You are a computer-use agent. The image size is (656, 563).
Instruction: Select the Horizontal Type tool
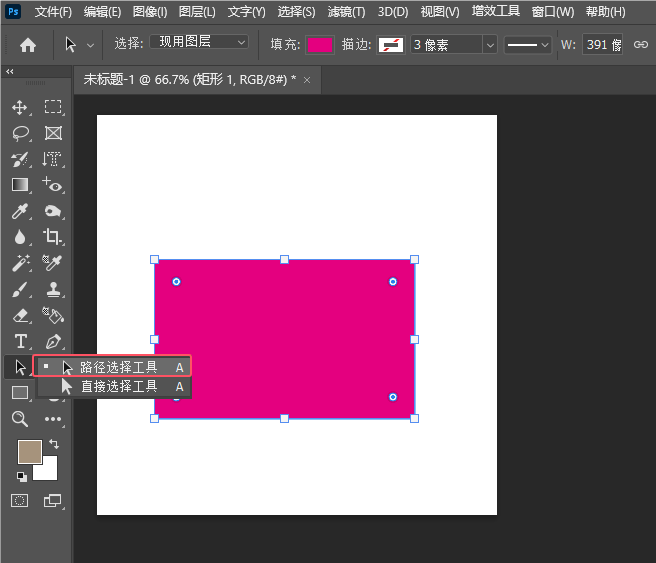coord(20,341)
